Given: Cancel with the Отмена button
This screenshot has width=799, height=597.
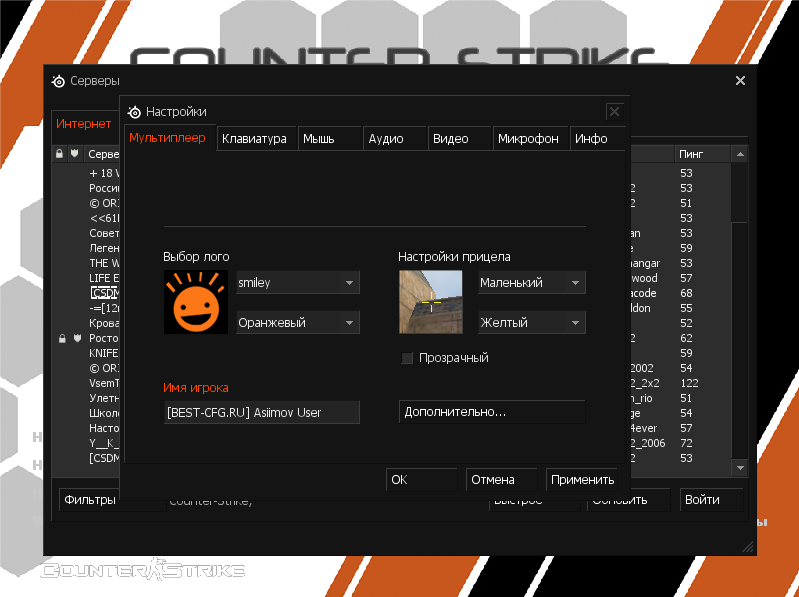Looking at the screenshot, I should coord(501,479).
